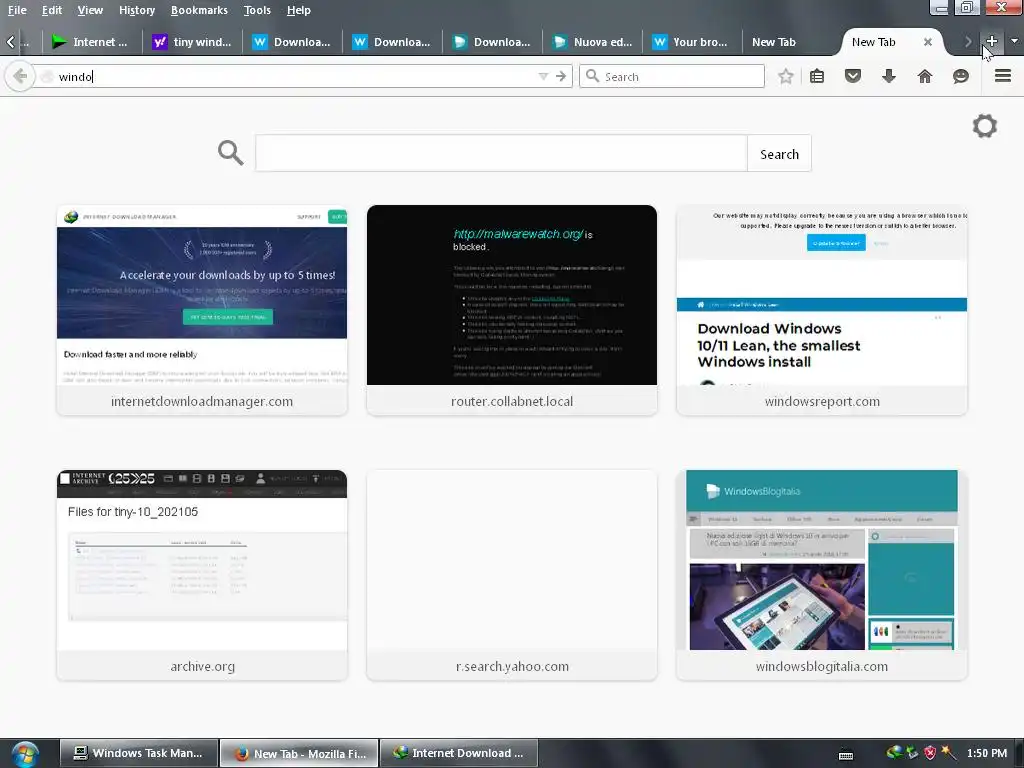Close the active New Tab
This screenshot has height=768, width=1024.
point(927,42)
